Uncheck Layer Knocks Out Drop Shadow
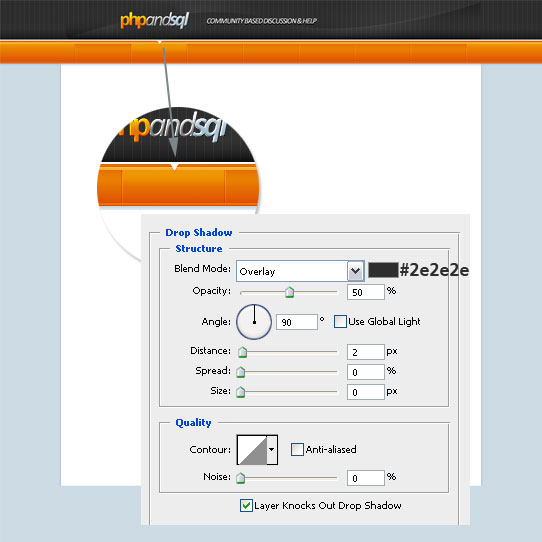The width and height of the screenshot is (542, 542). point(246,505)
